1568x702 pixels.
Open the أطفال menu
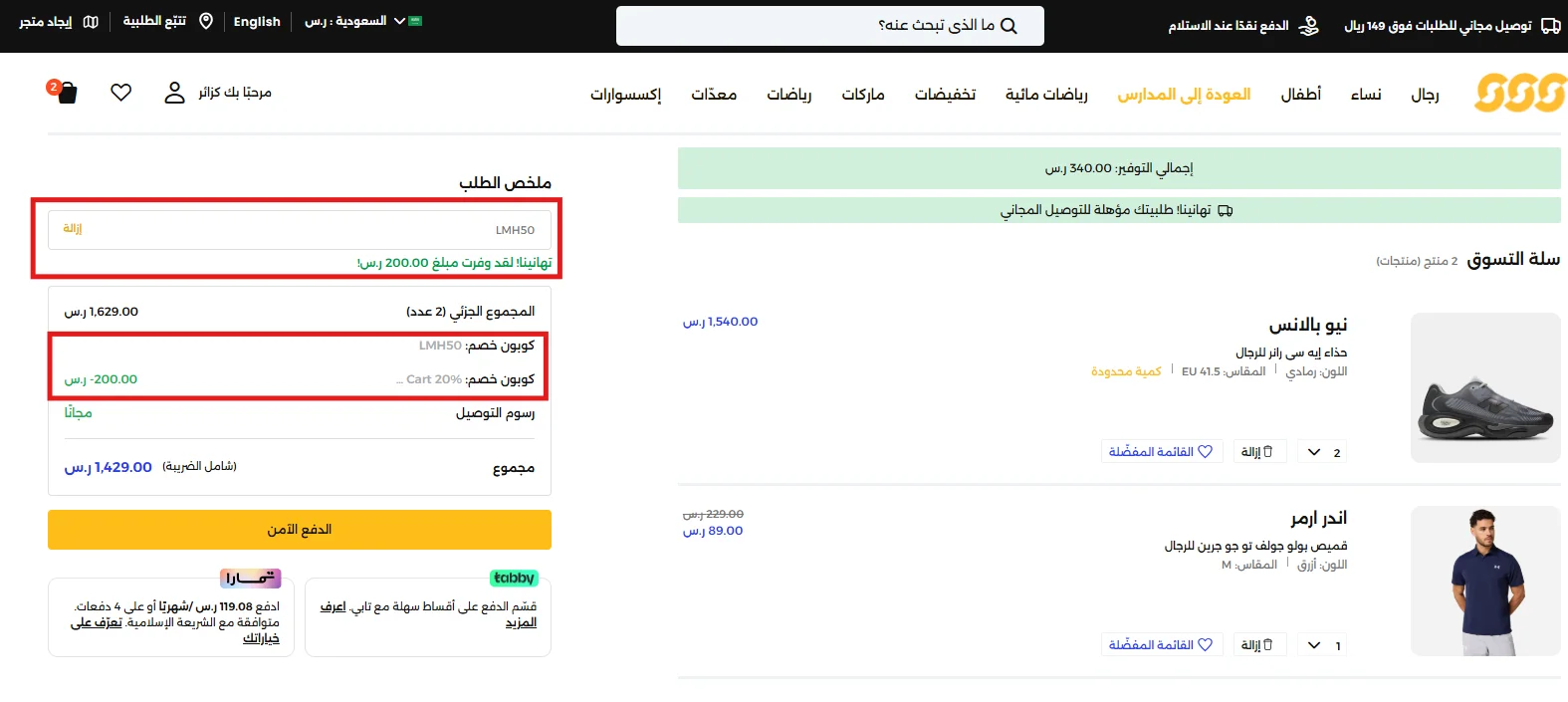(1300, 95)
